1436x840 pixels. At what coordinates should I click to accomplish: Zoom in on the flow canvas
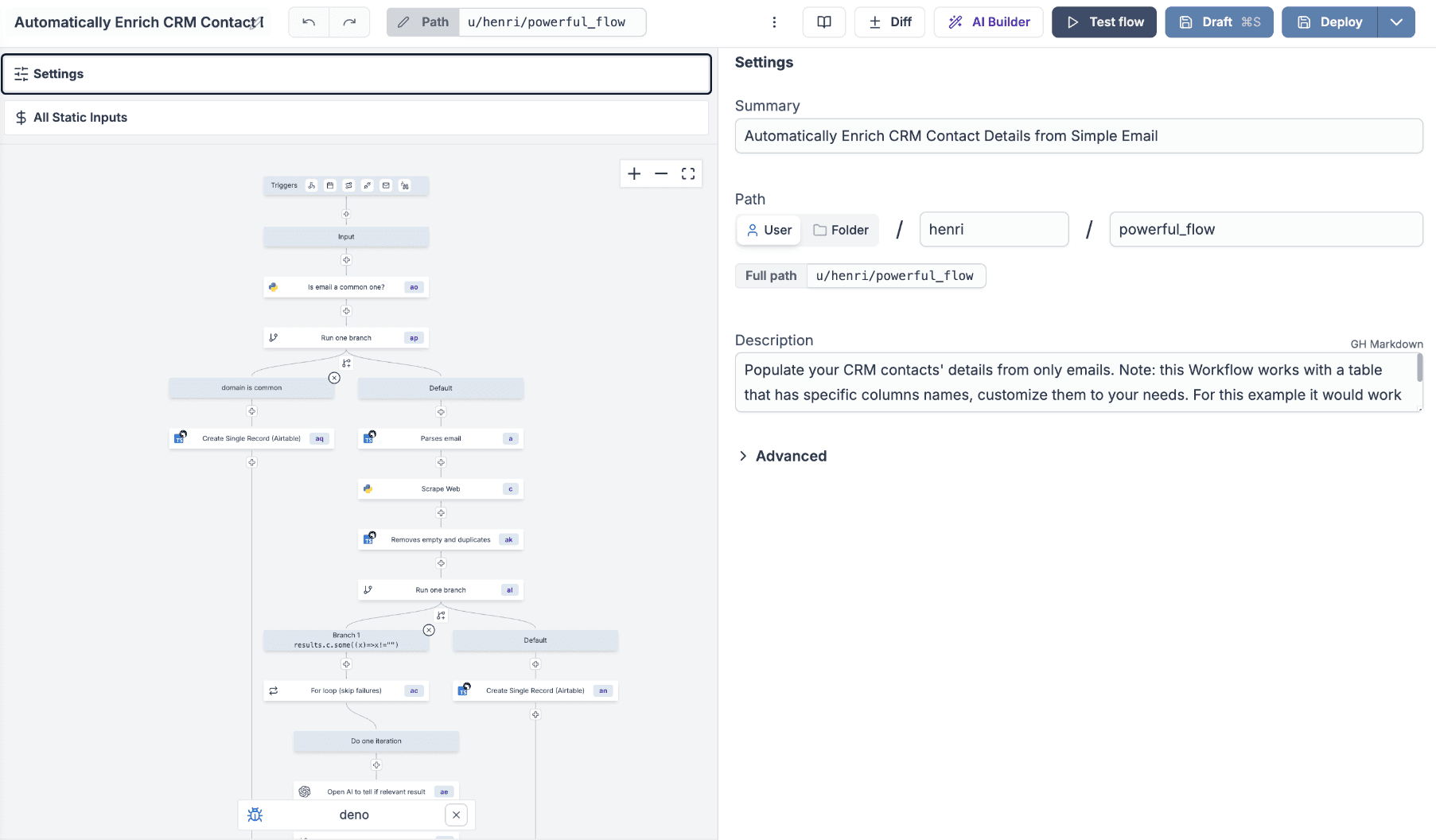tap(634, 173)
